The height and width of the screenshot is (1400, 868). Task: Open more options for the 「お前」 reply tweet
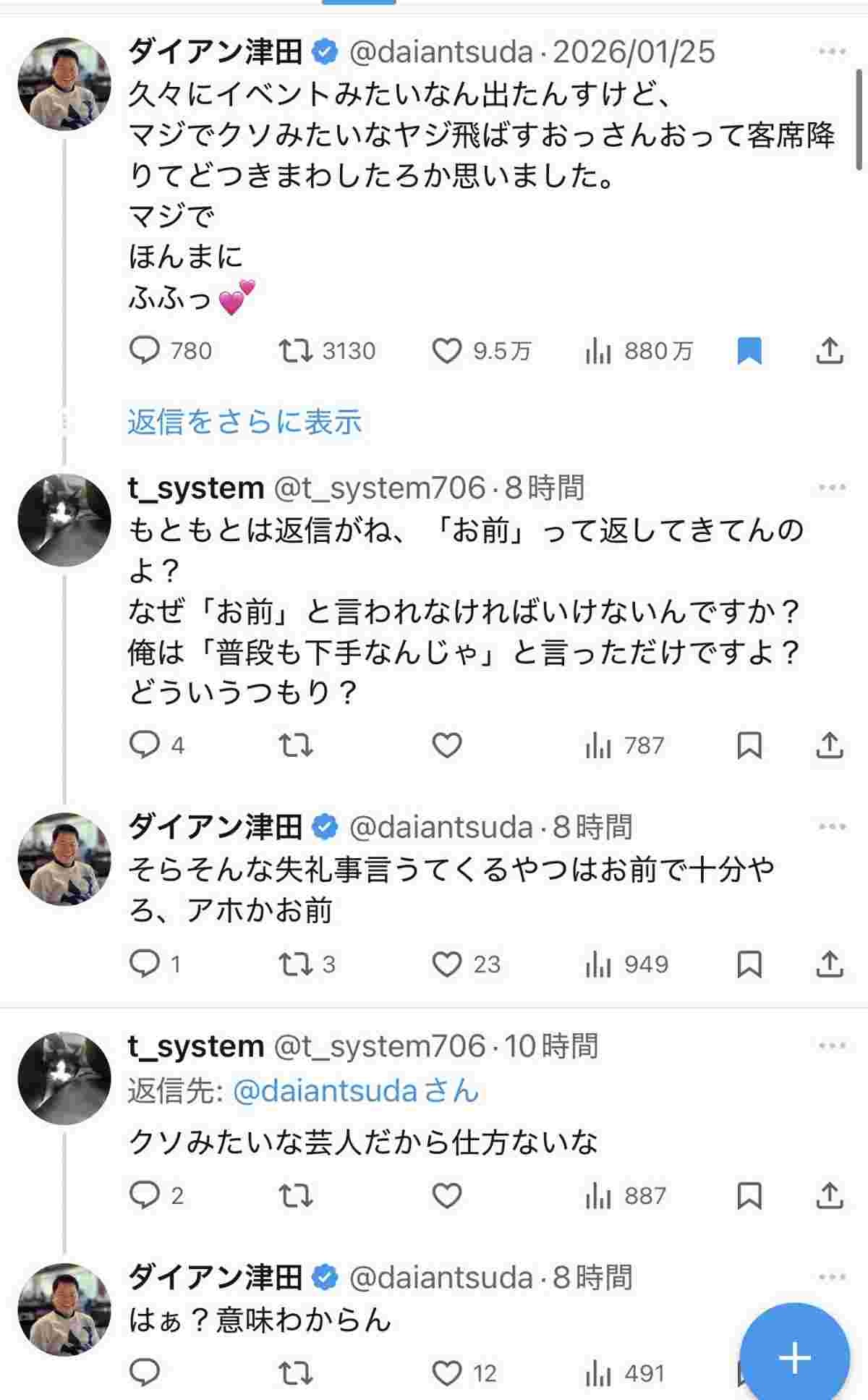(x=832, y=488)
